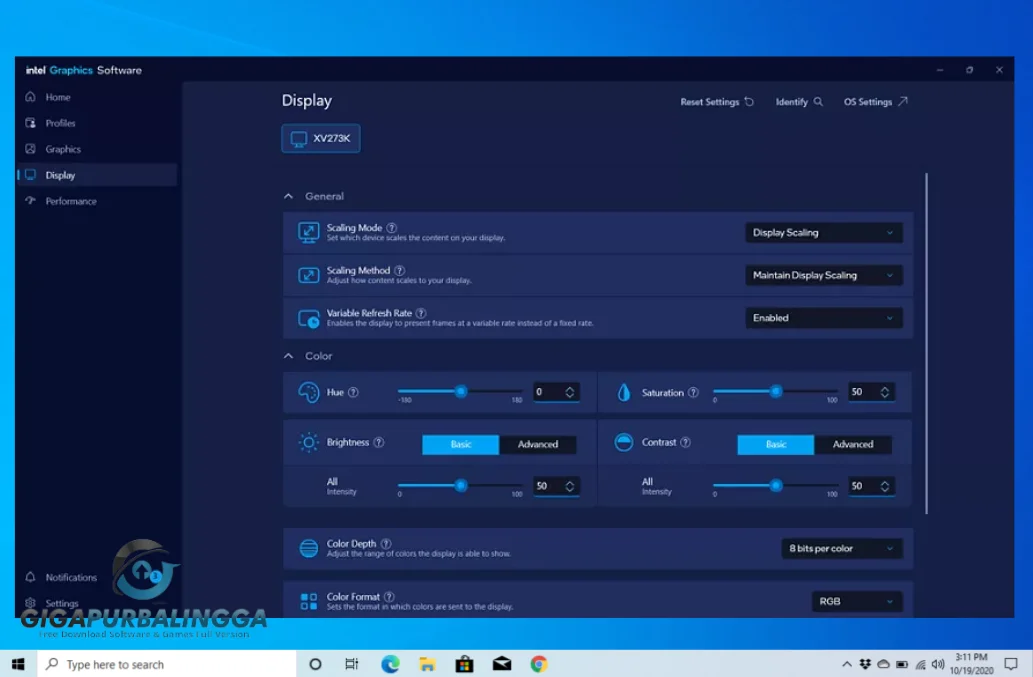Click the Saturation value stepper arrows

click(885, 393)
